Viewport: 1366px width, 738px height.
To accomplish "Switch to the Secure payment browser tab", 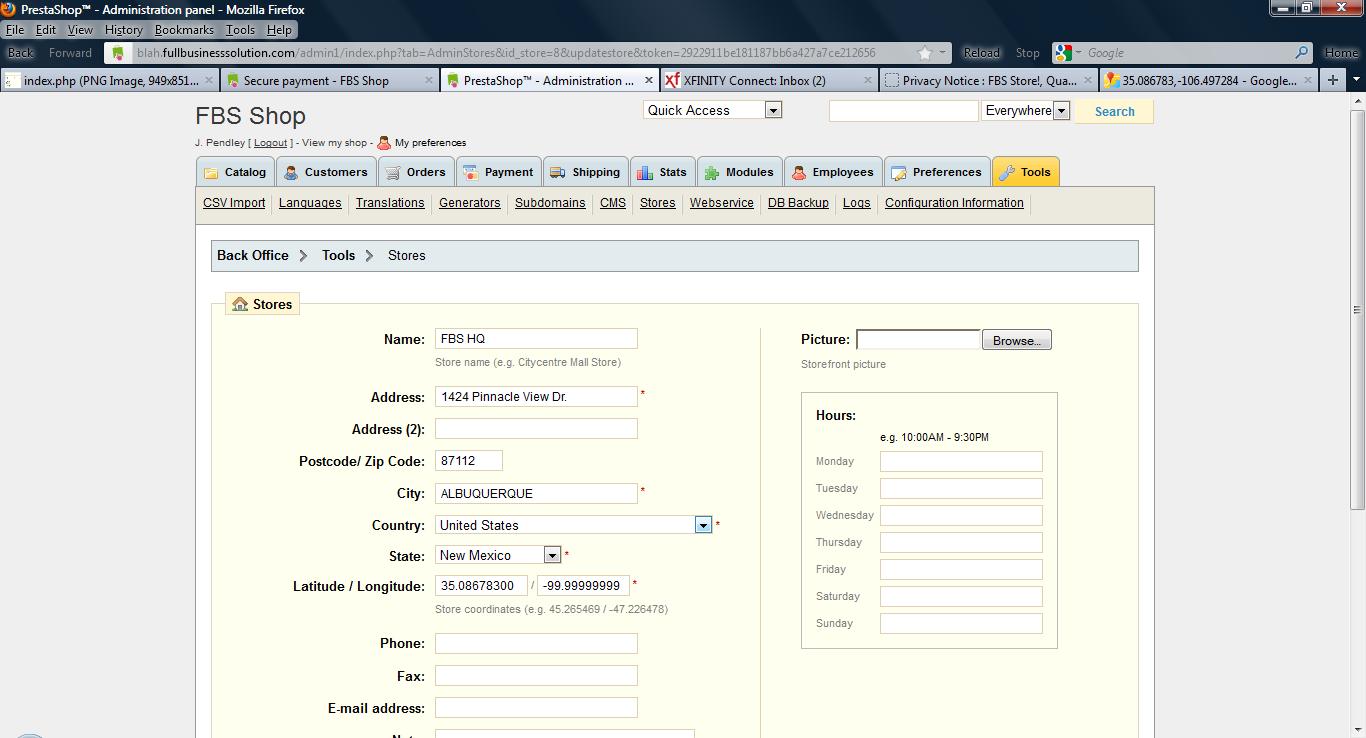I will (316, 80).
